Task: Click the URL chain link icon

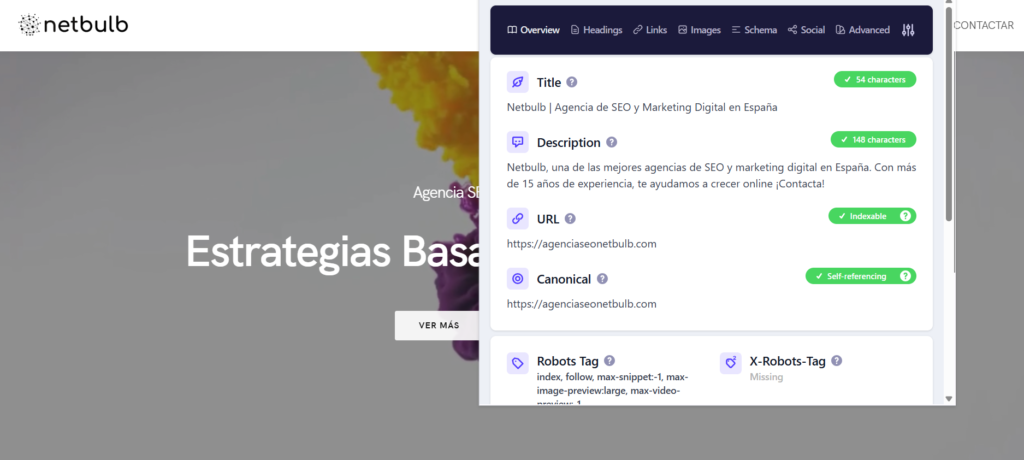Action: (518, 219)
